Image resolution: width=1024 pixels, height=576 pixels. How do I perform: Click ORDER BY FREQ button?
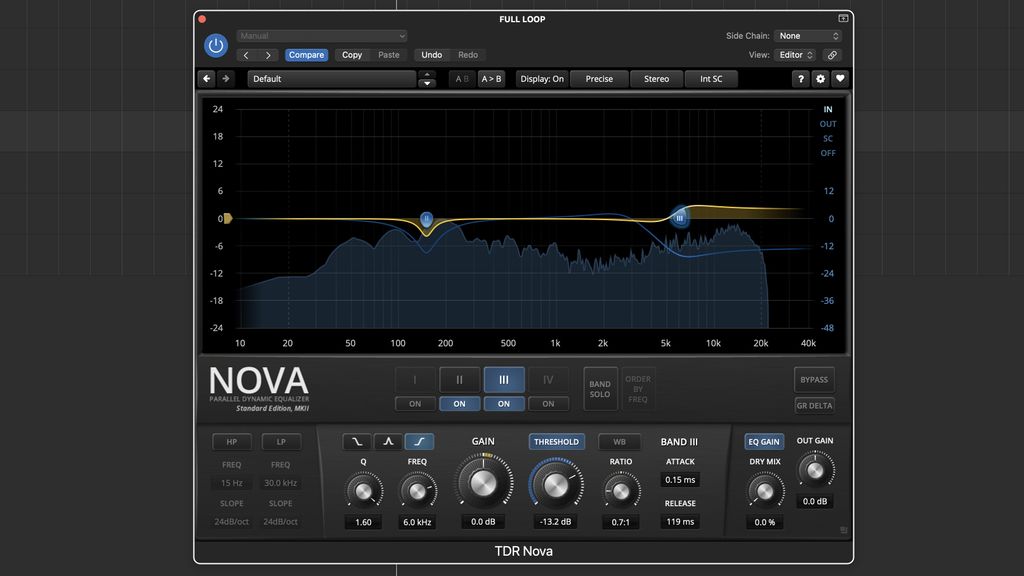638,389
